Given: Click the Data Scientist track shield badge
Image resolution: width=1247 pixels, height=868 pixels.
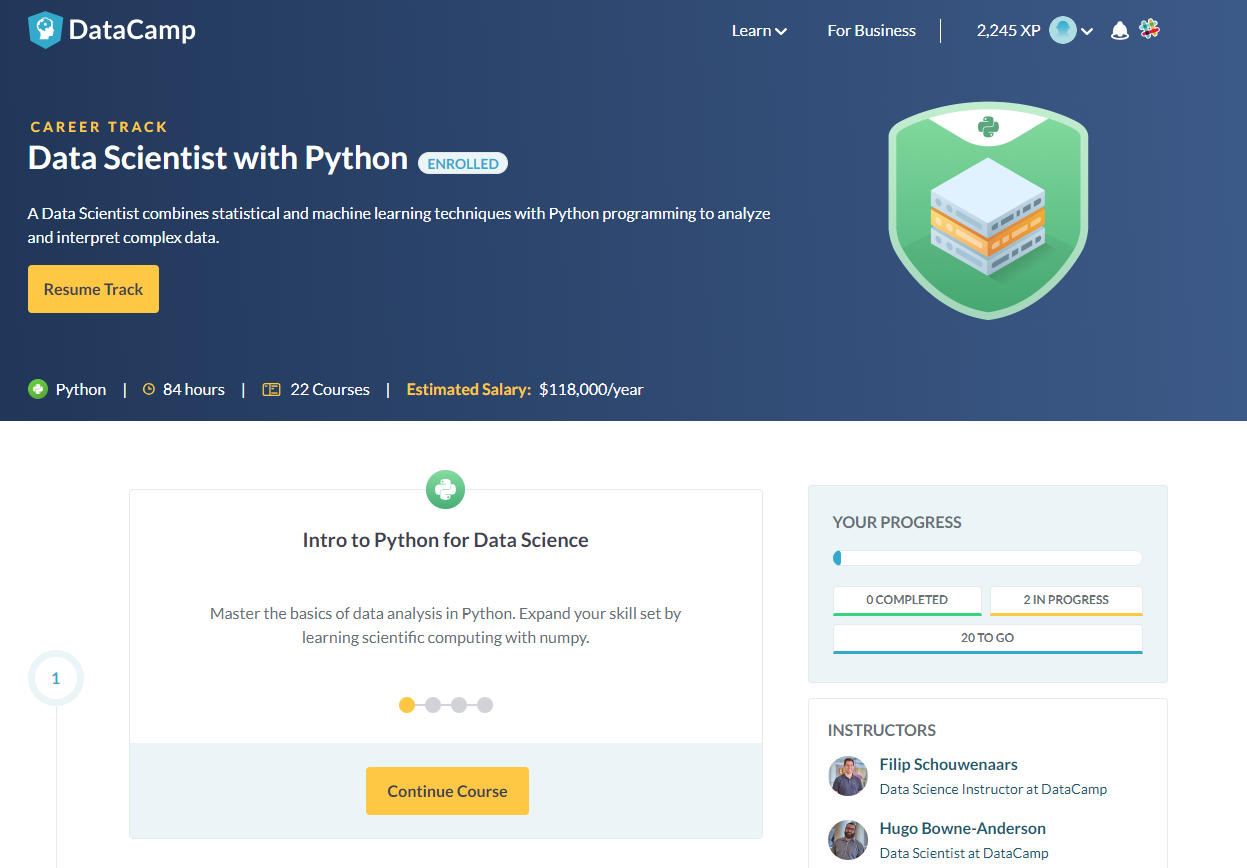Looking at the screenshot, I should (x=988, y=211).
